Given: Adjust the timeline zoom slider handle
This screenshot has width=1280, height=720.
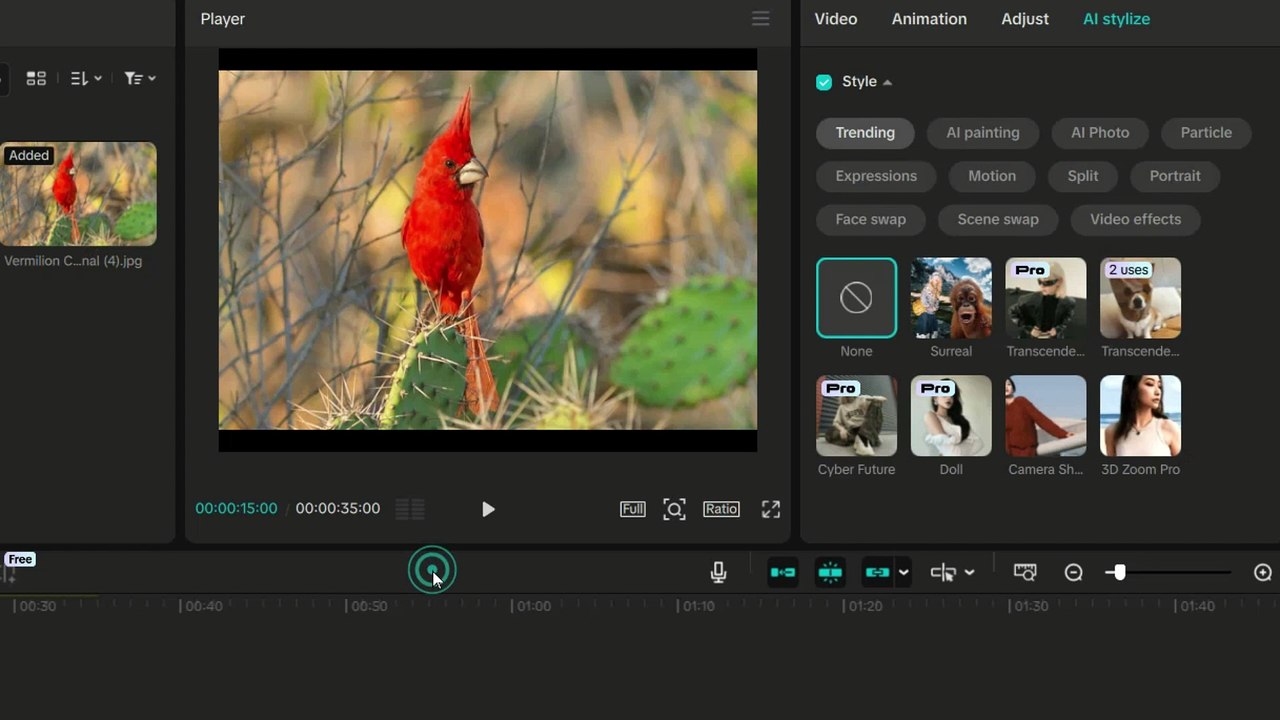Looking at the screenshot, I should [x=1119, y=572].
